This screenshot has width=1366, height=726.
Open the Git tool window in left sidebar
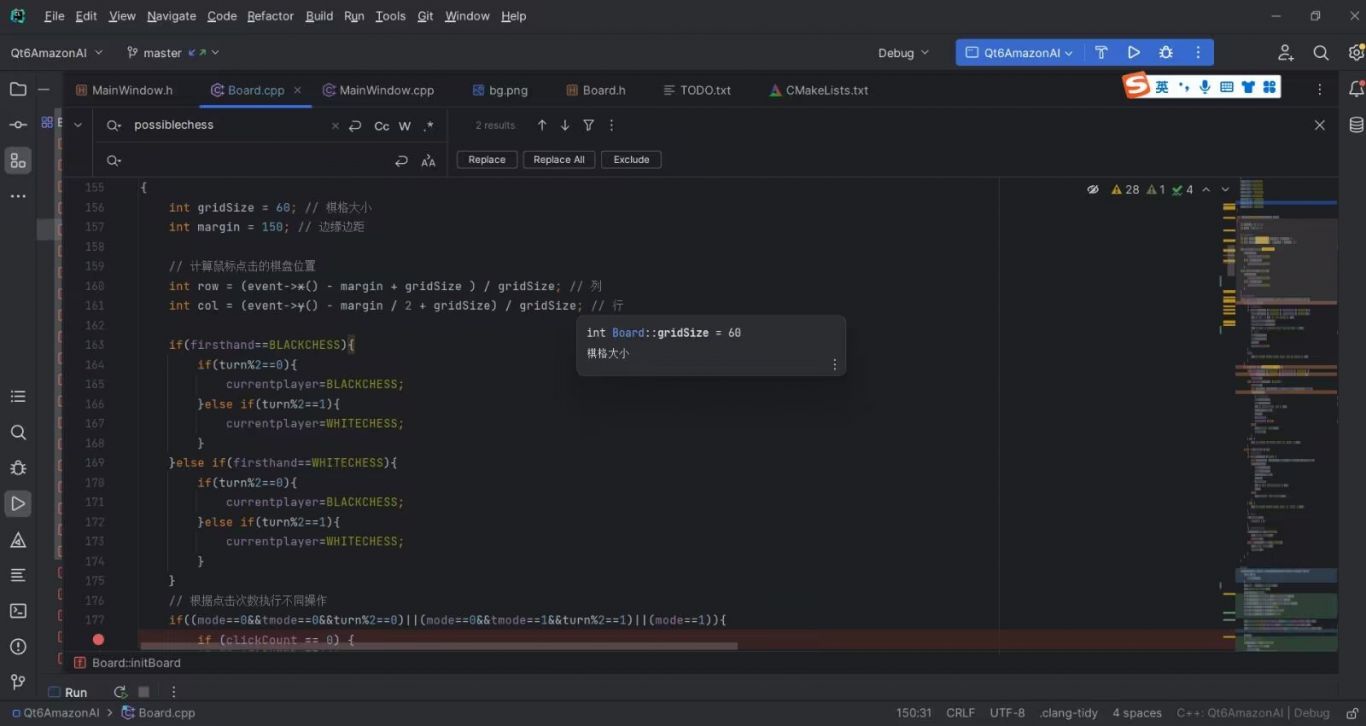(x=18, y=682)
